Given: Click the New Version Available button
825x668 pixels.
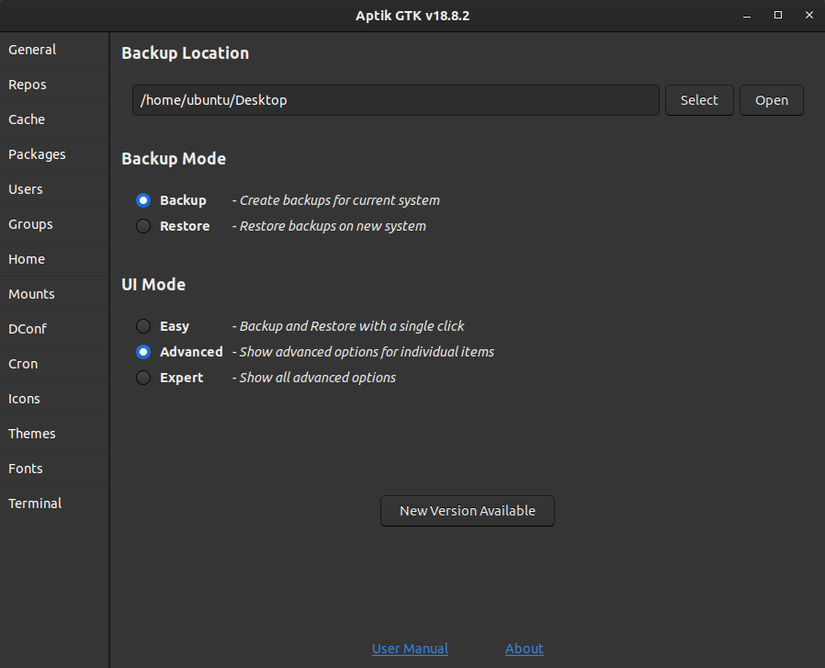Looking at the screenshot, I should pos(467,510).
